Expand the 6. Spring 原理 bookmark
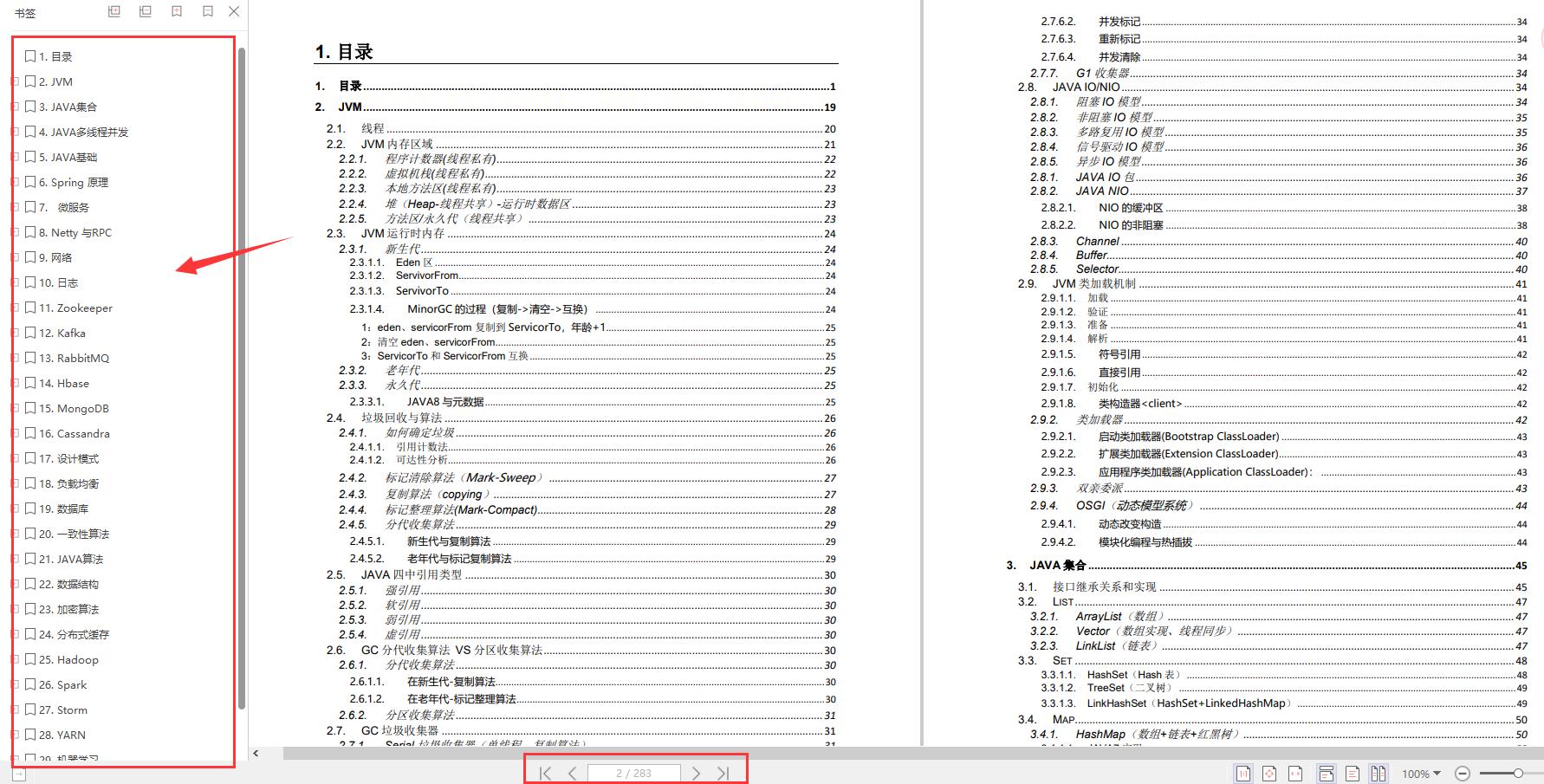 15,182
